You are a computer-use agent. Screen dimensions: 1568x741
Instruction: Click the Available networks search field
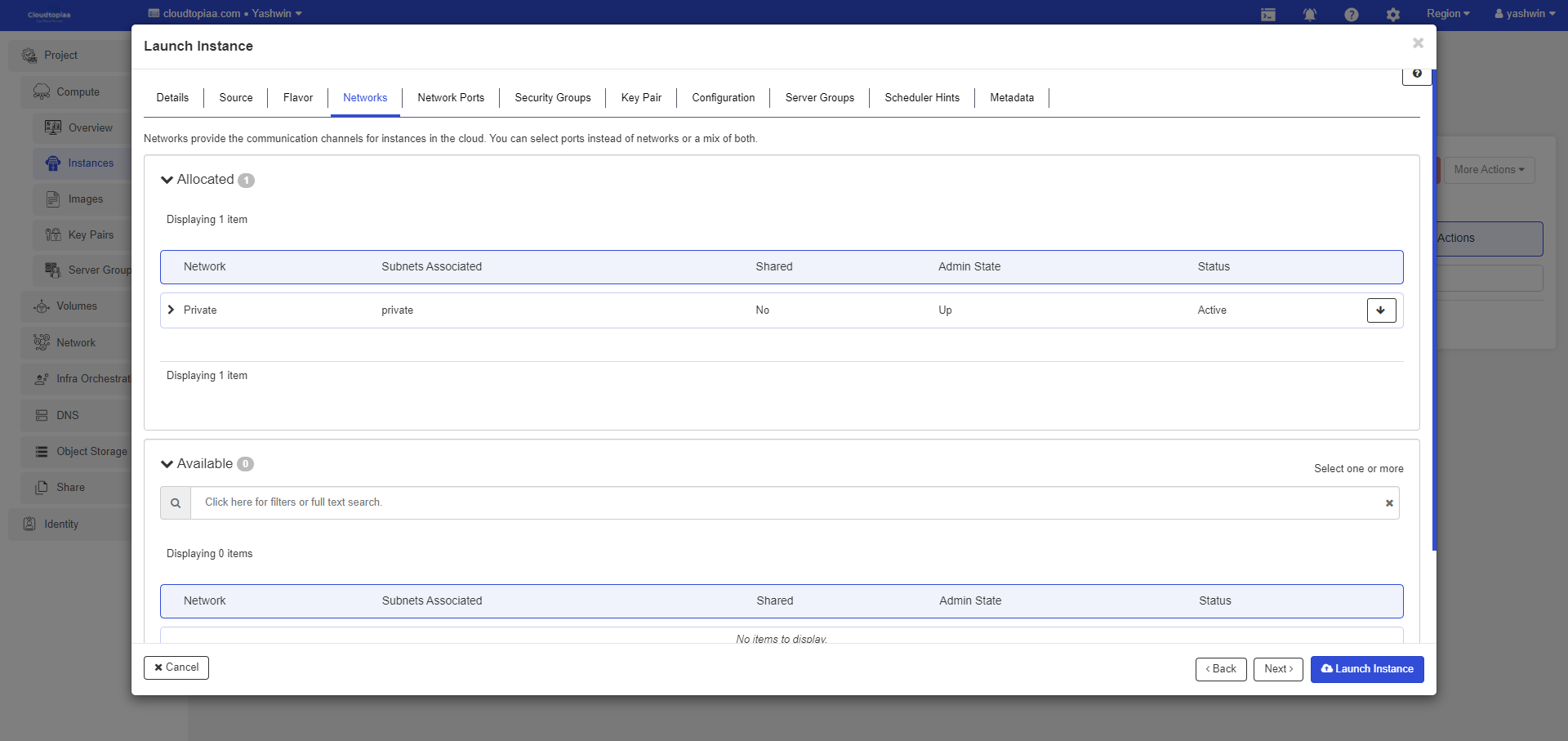pyautogui.click(x=784, y=503)
